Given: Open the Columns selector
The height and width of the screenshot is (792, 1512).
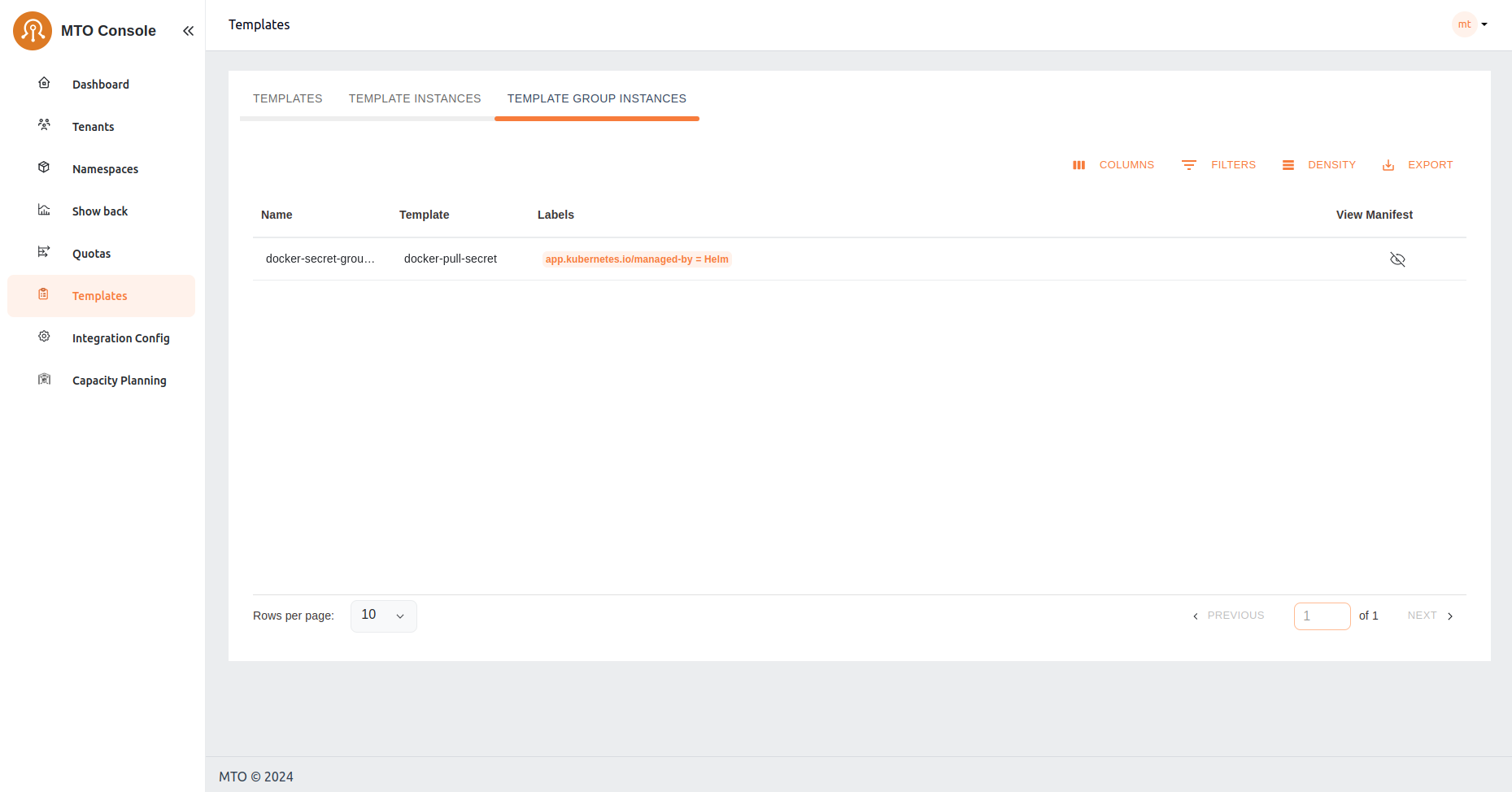Looking at the screenshot, I should 1113,165.
